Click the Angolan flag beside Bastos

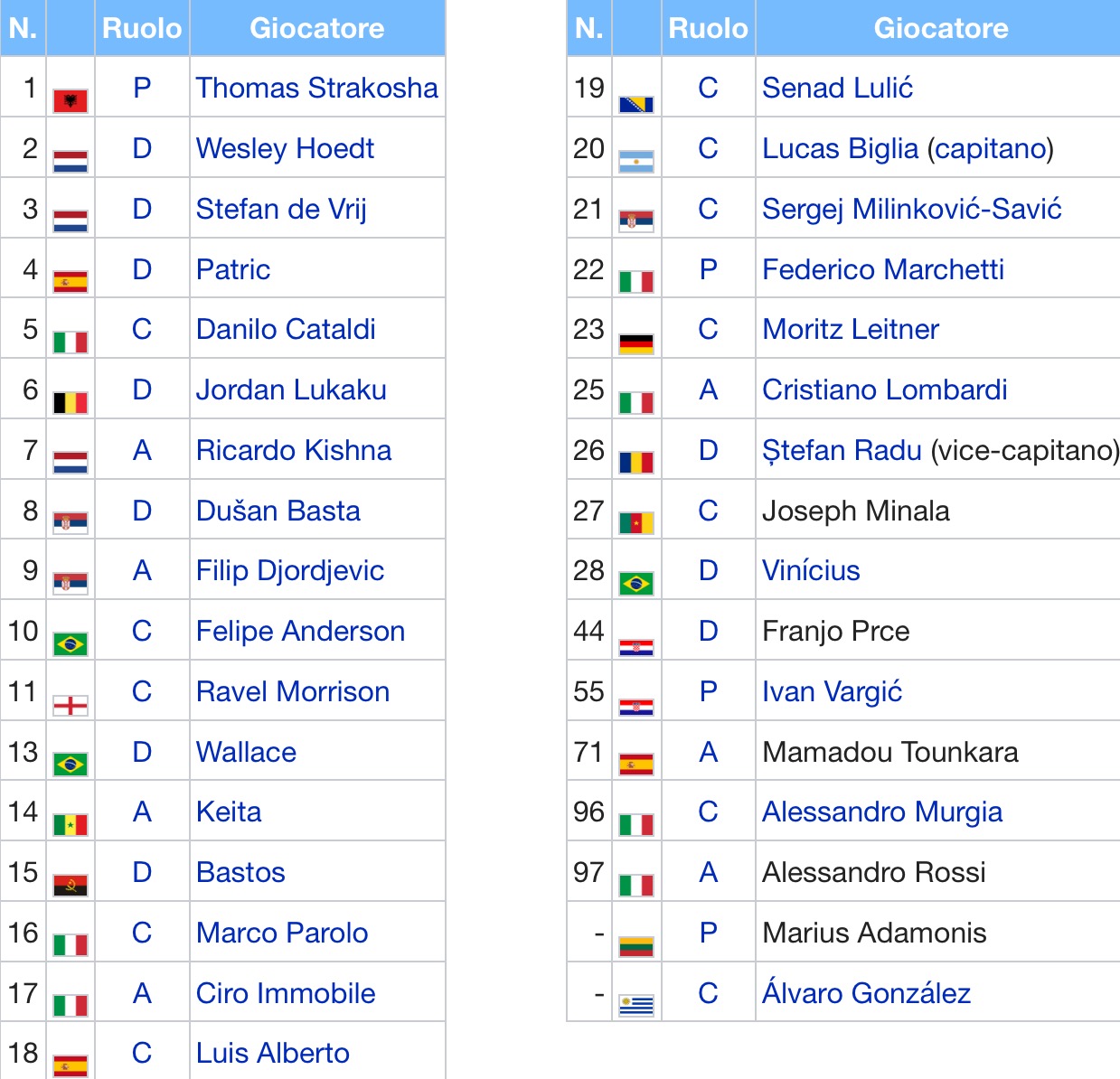tap(71, 886)
